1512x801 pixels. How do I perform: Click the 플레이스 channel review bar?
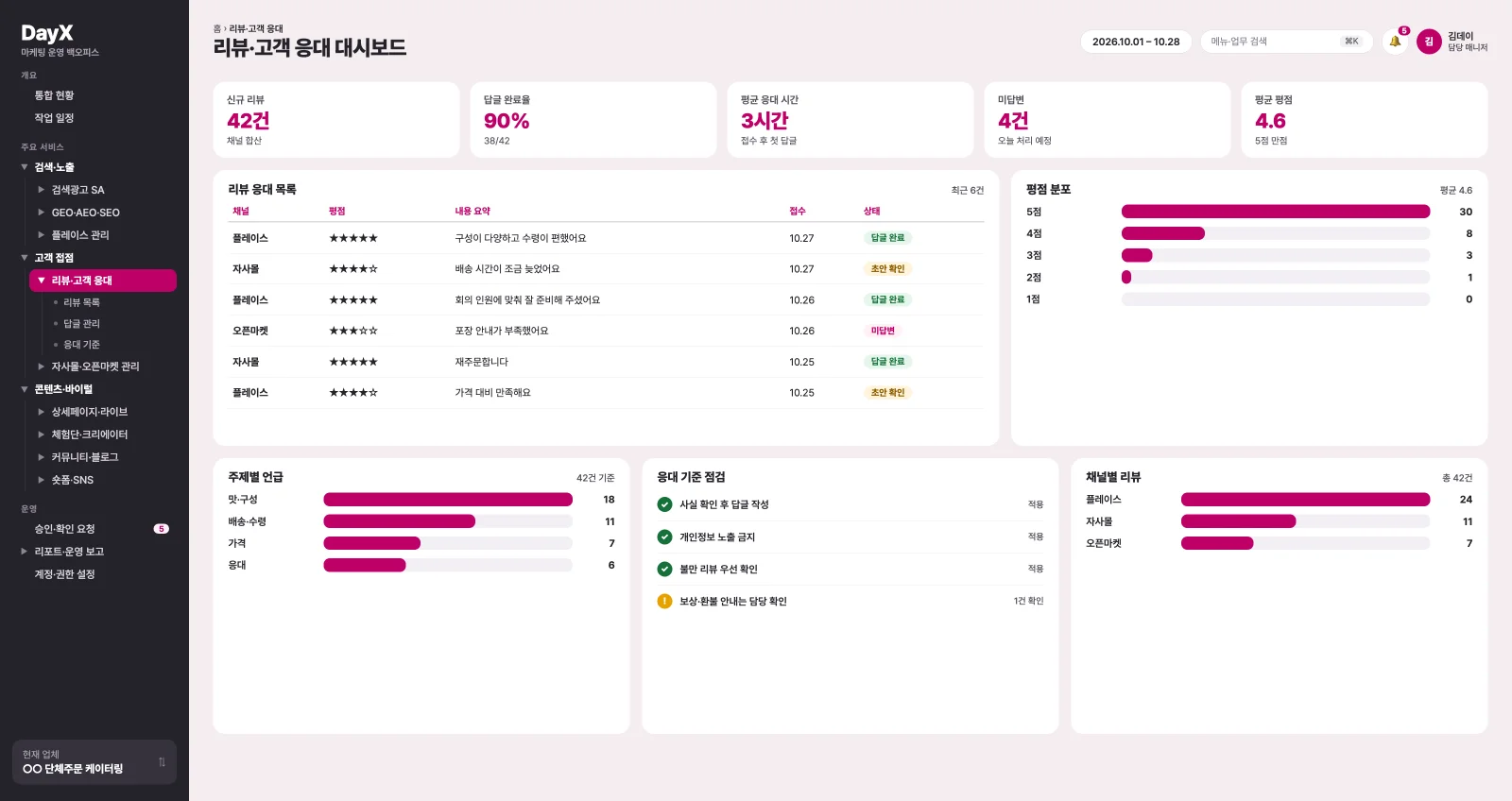point(1305,500)
